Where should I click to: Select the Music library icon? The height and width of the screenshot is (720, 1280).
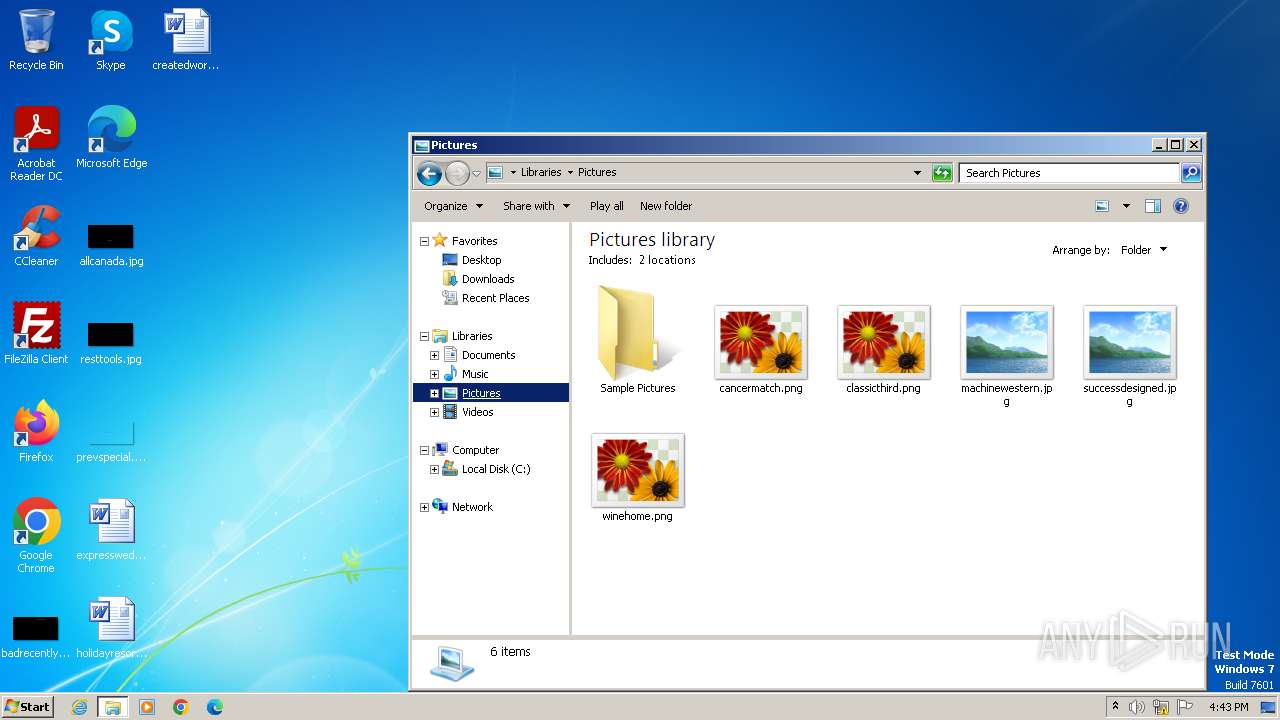pos(450,374)
